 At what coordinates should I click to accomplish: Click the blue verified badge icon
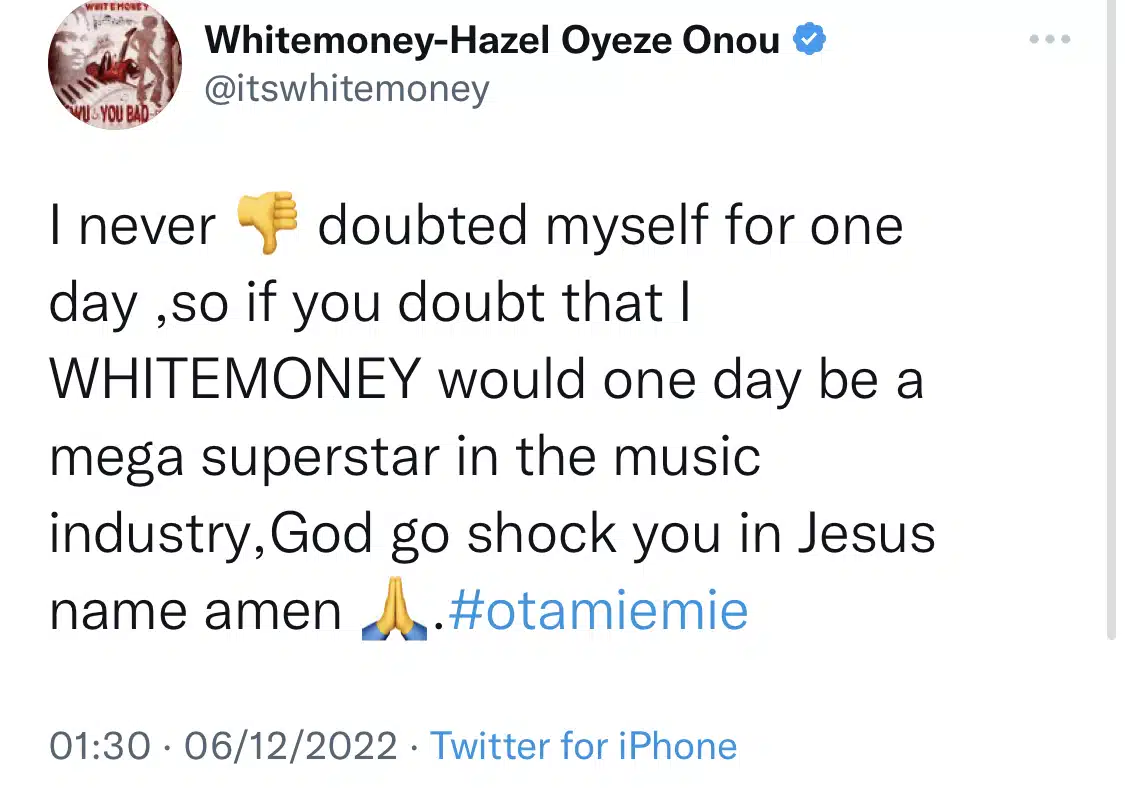coord(809,39)
